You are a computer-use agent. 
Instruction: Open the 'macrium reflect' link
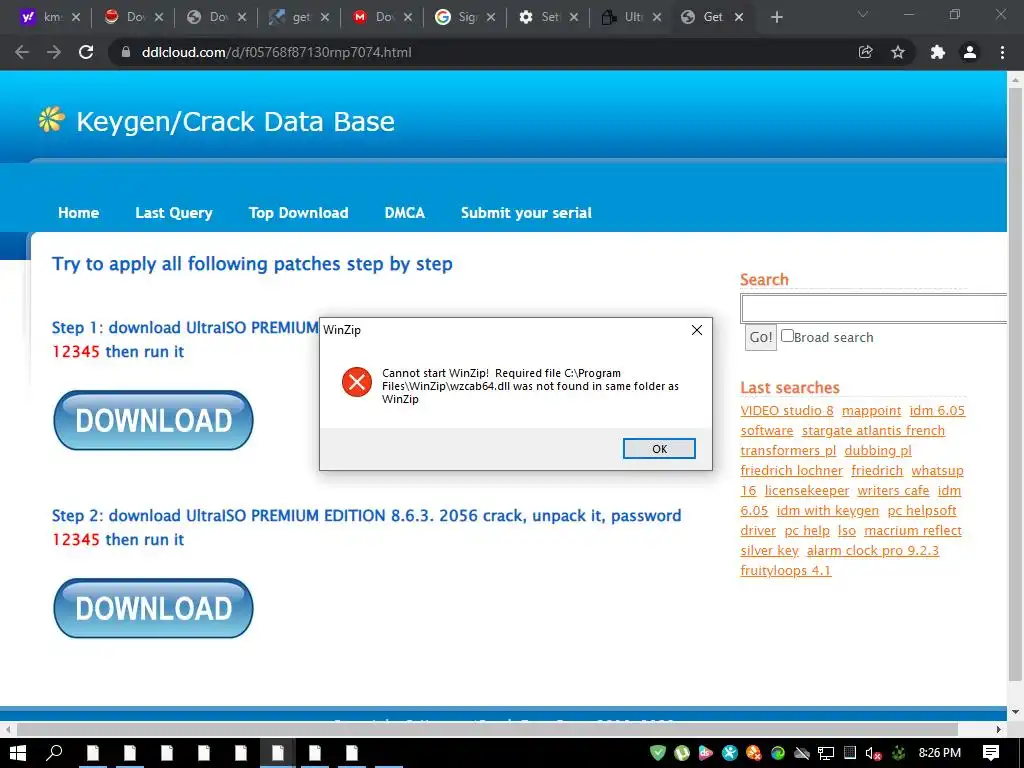[913, 531]
